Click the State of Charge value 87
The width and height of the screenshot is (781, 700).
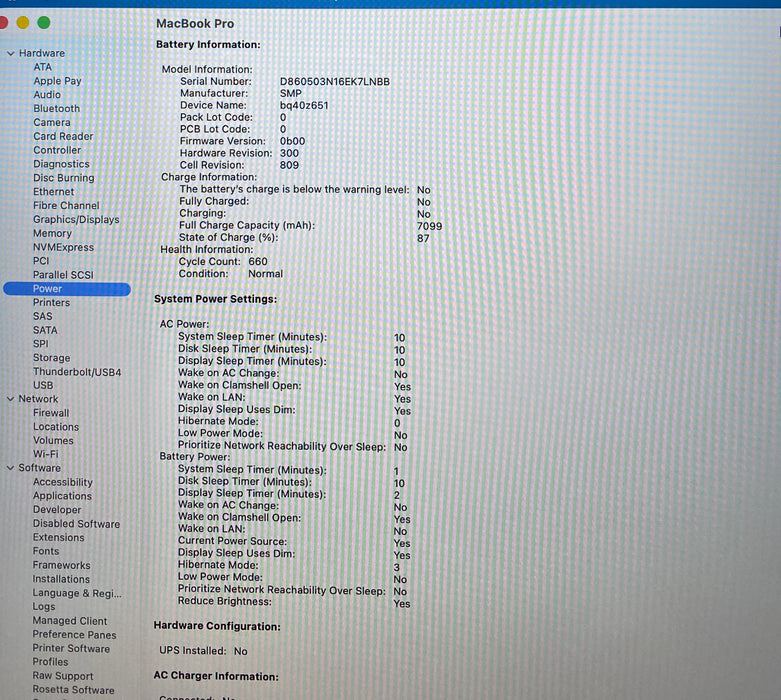pyautogui.click(x=423, y=238)
